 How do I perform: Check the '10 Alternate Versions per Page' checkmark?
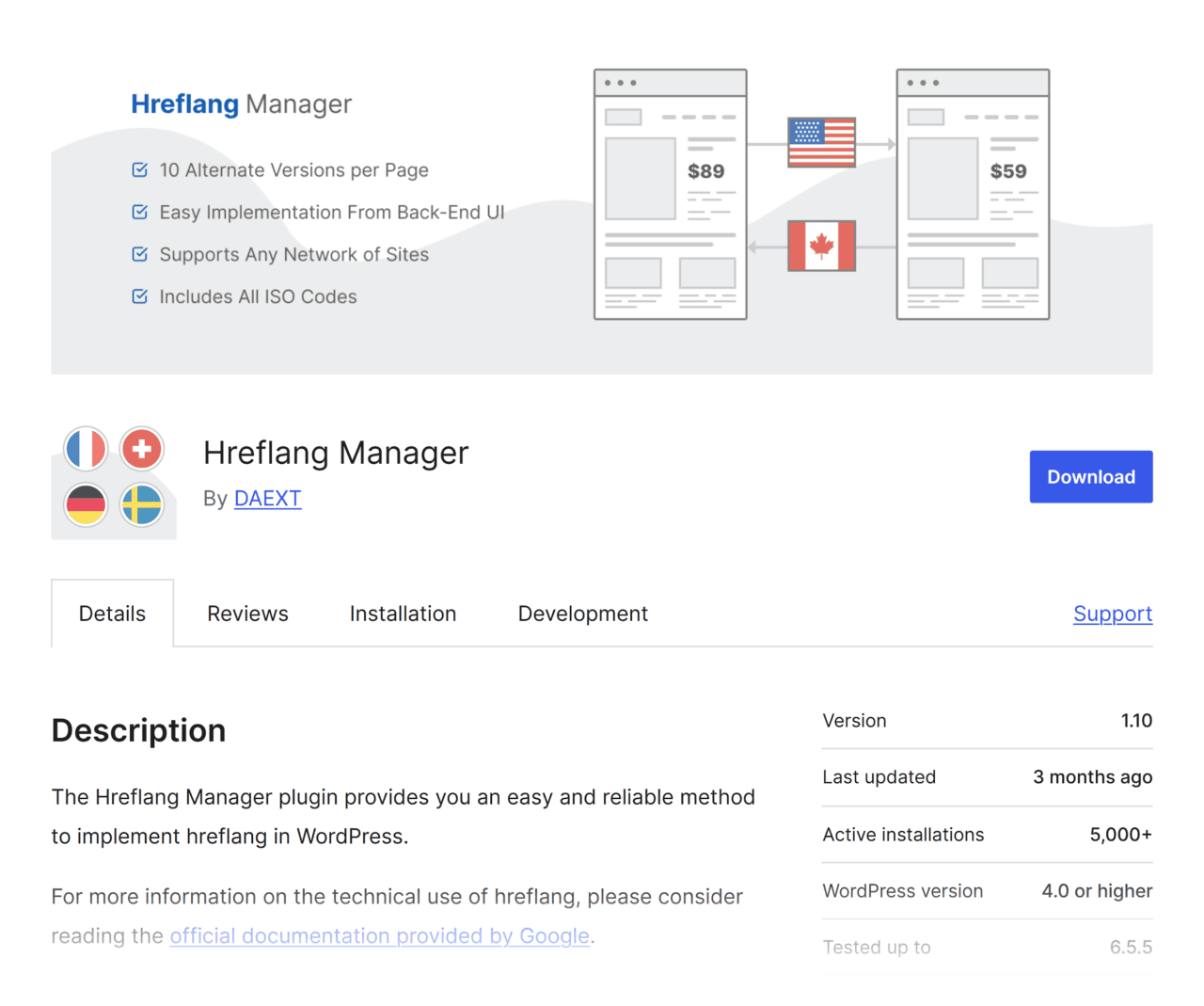(139, 169)
